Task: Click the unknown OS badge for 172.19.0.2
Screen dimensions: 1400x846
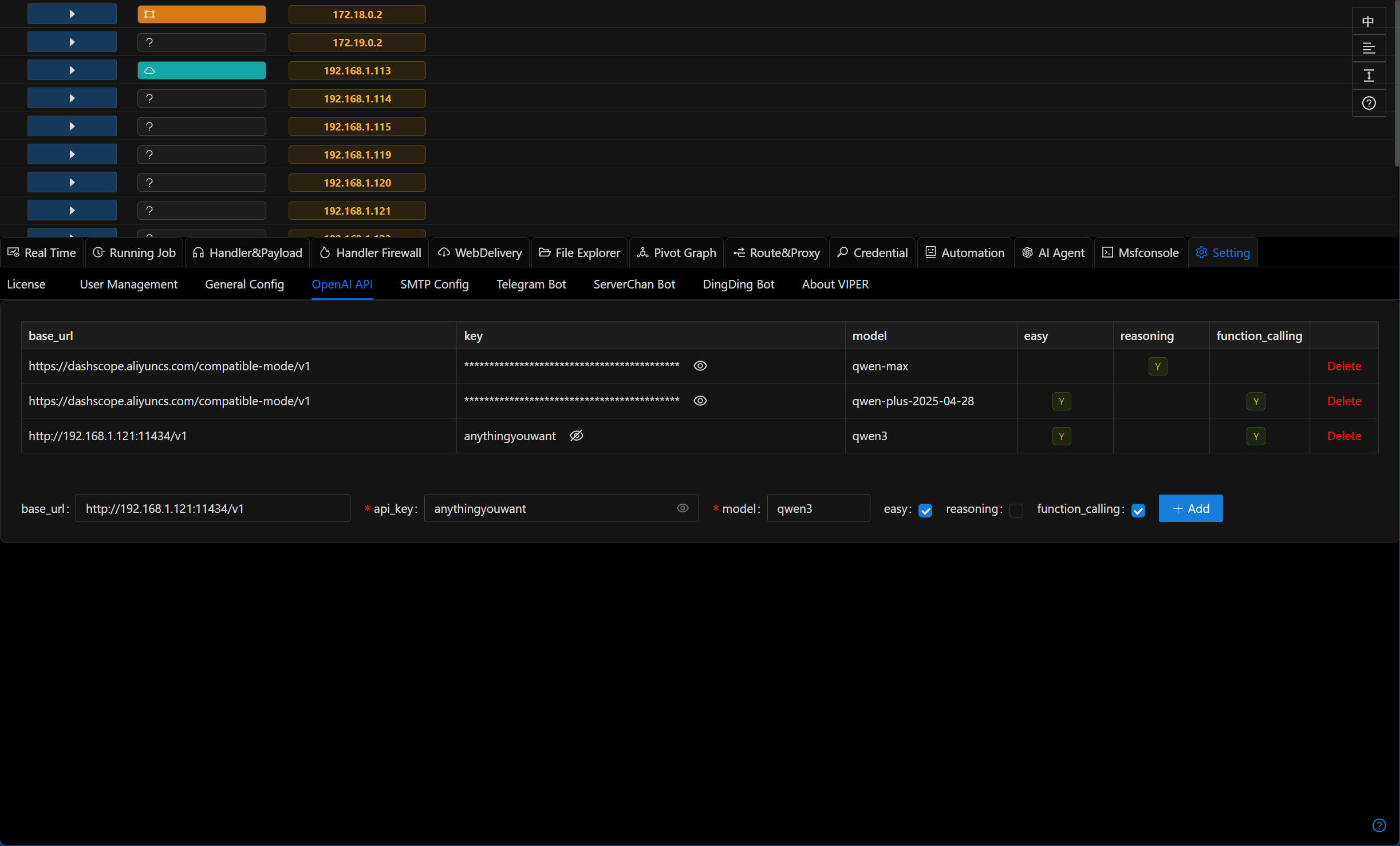Action: click(202, 42)
